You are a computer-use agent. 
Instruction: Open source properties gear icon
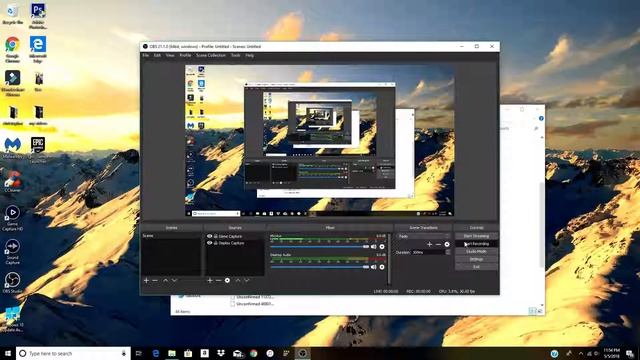click(227, 280)
